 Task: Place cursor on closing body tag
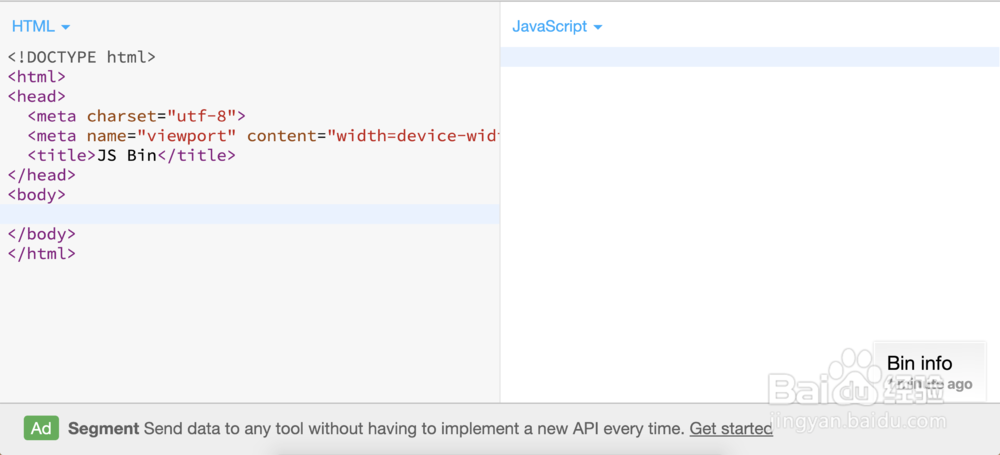(41, 234)
